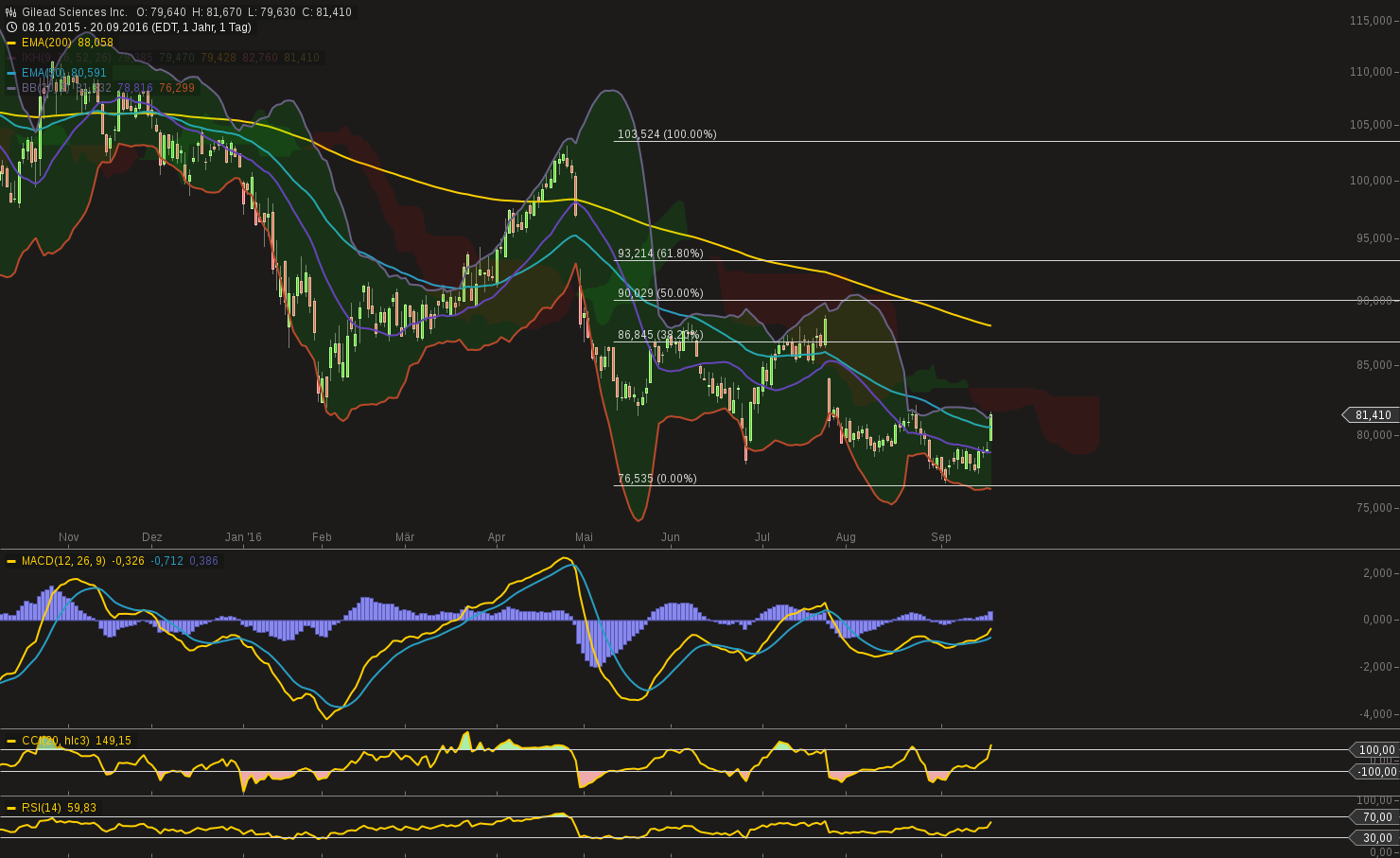The width and height of the screenshot is (1400, 858).
Task: Click the candlestick chart-type icon beside Gilead Sciences
Action: 11,12
